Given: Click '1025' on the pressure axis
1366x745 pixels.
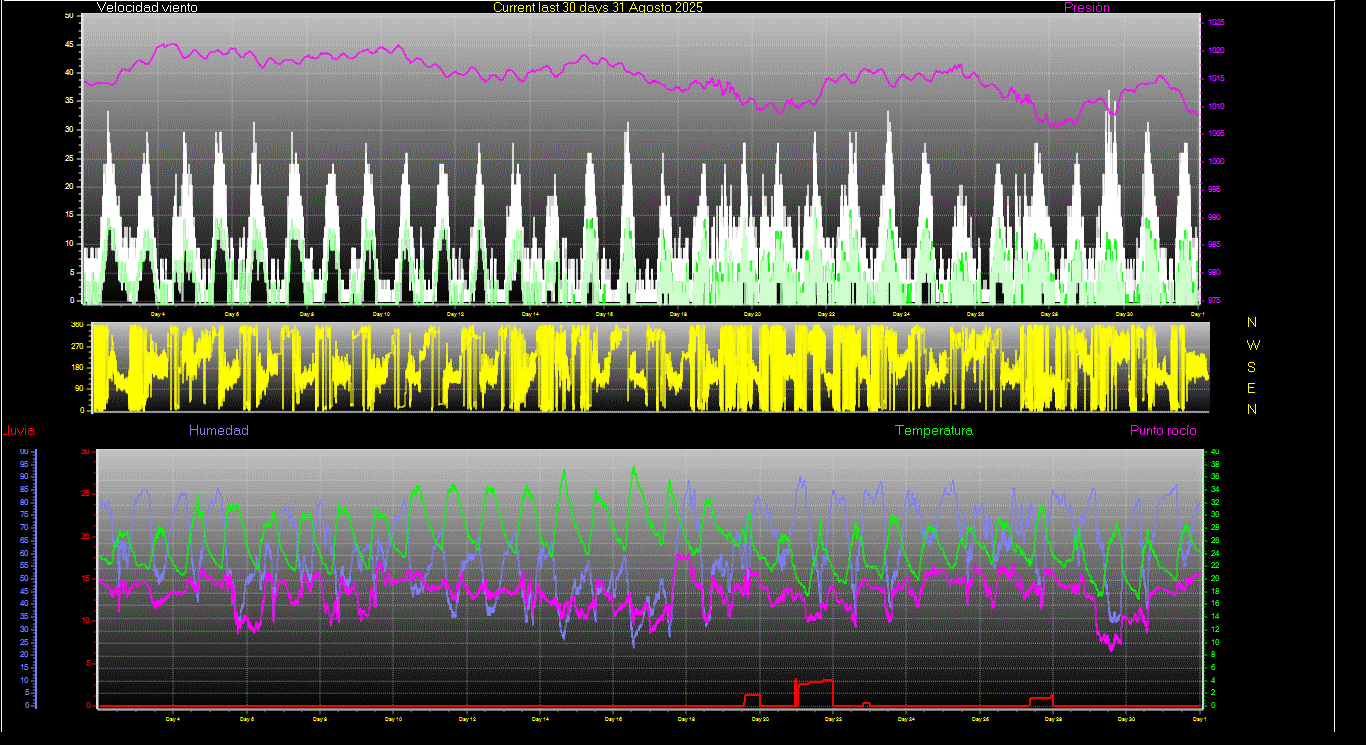Looking at the screenshot, I should (x=1216, y=22).
